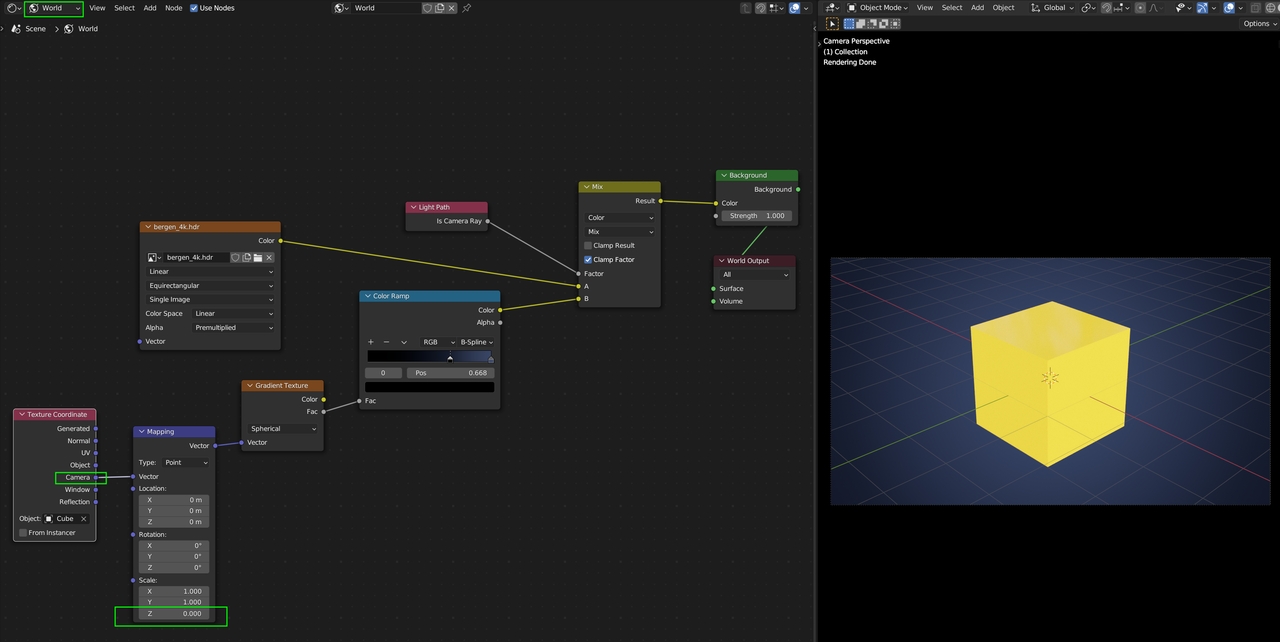Viewport: 1280px width, 642px height.
Task: Toggle From Instancer checkbox
Action: (x=24, y=533)
